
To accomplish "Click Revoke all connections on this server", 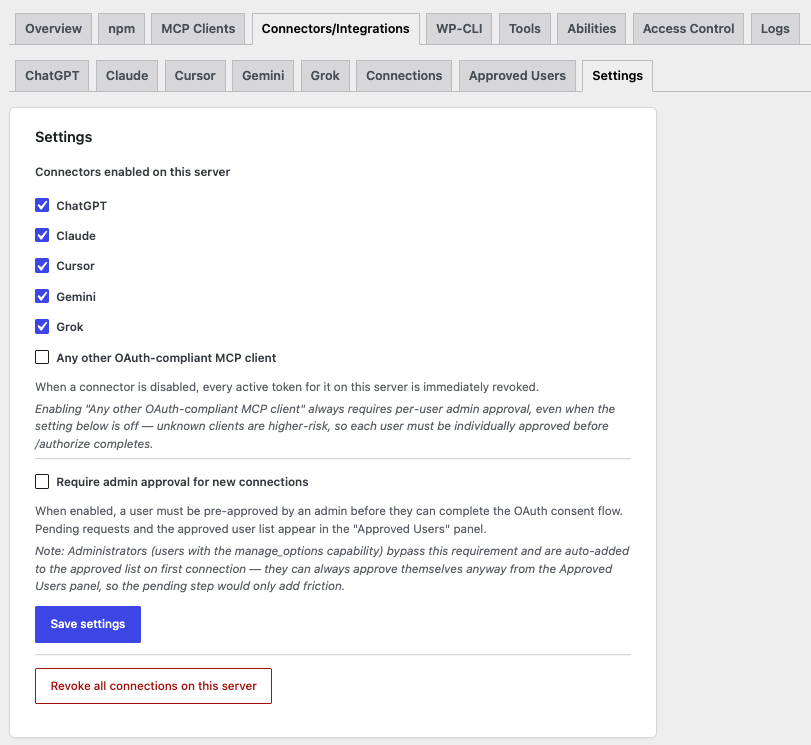I will click(x=154, y=686).
